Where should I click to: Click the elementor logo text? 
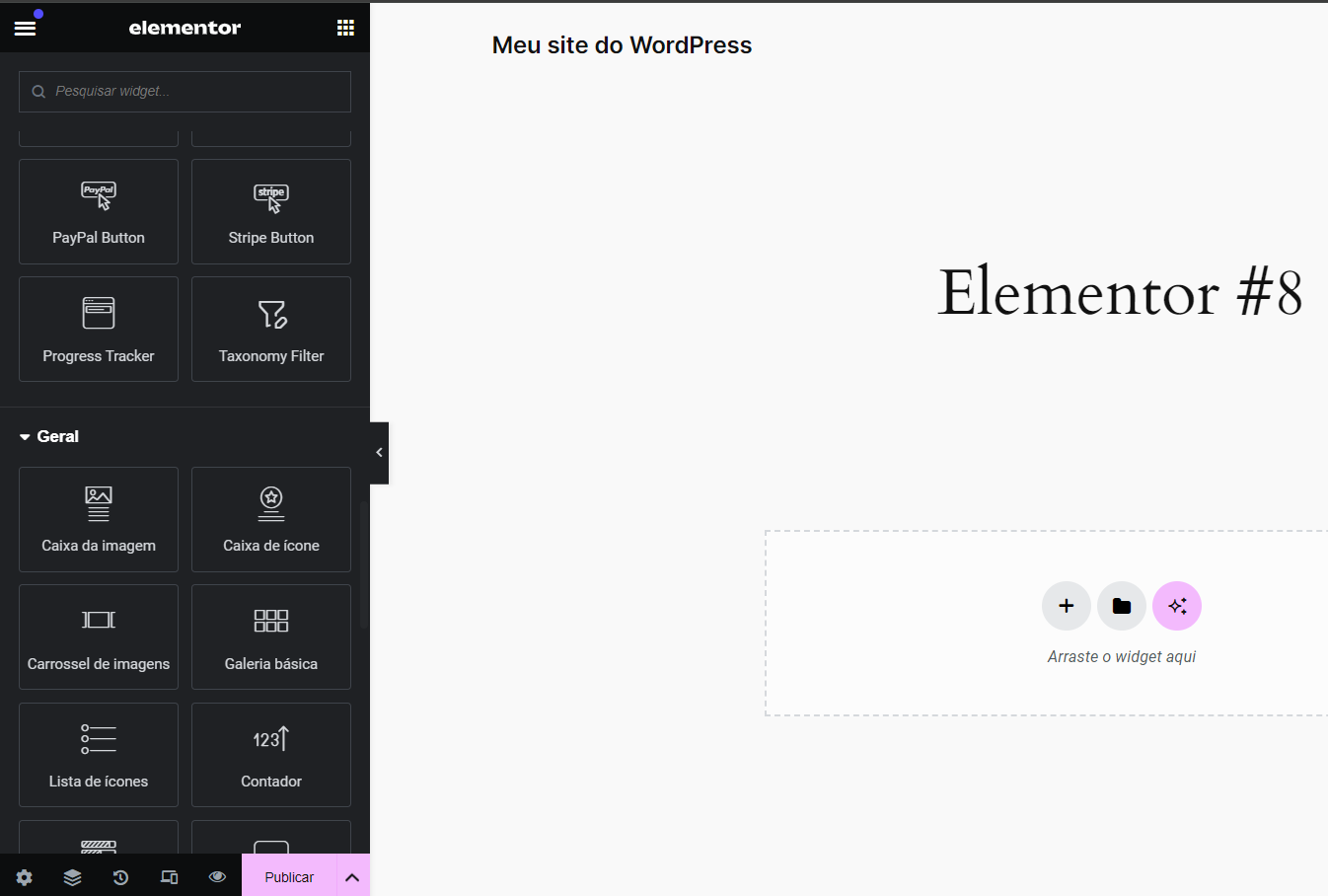[x=184, y=28]
